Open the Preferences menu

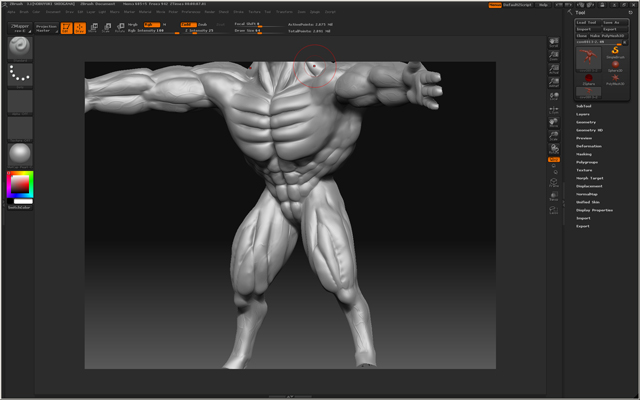coord(190,12)
